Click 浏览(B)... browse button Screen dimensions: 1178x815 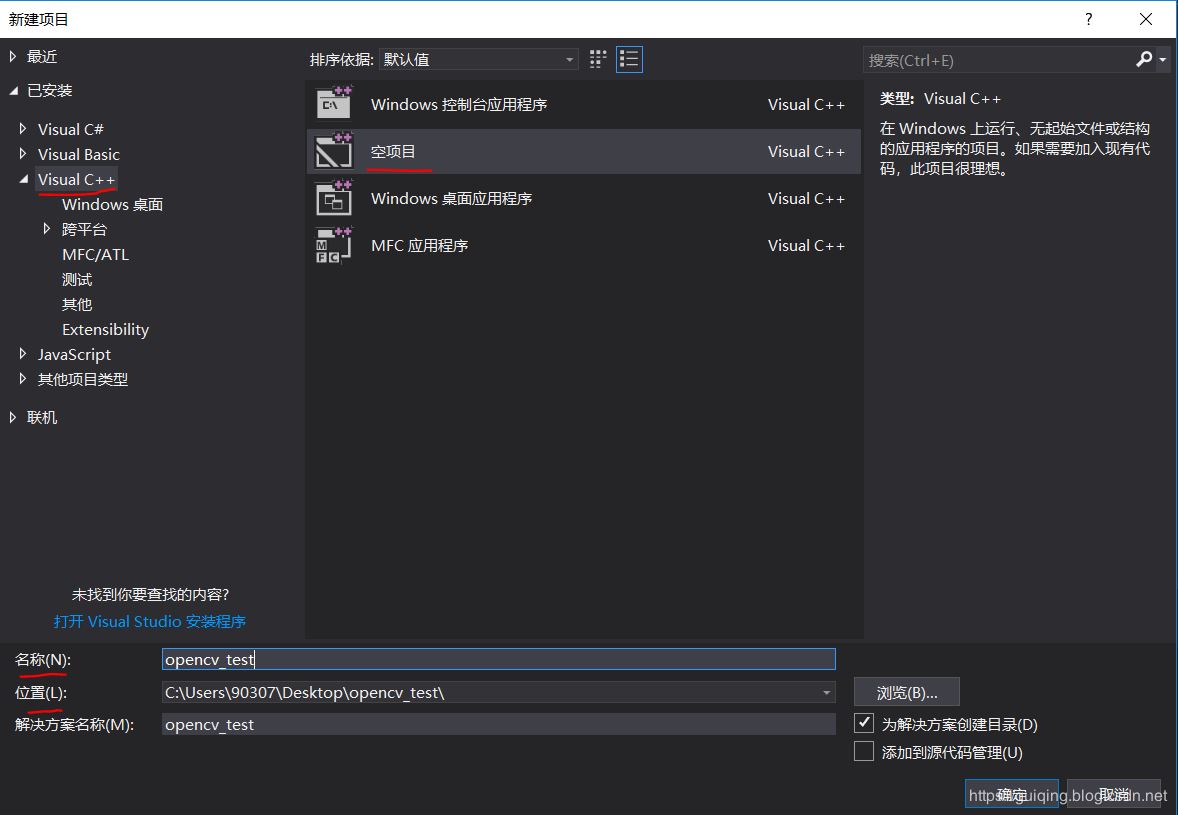point(907,692)
